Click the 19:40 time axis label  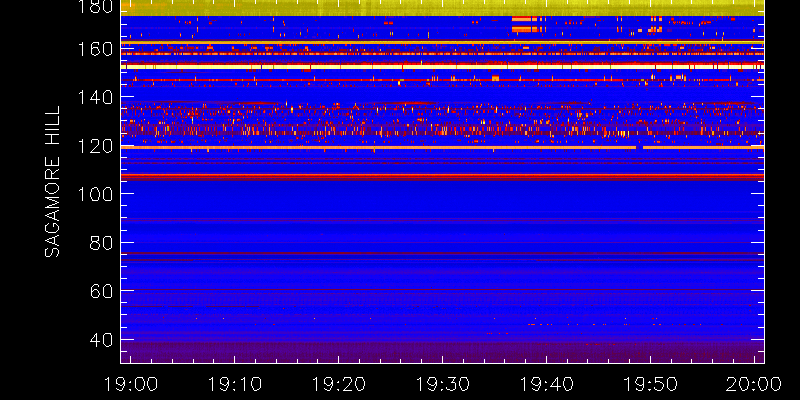546,384
